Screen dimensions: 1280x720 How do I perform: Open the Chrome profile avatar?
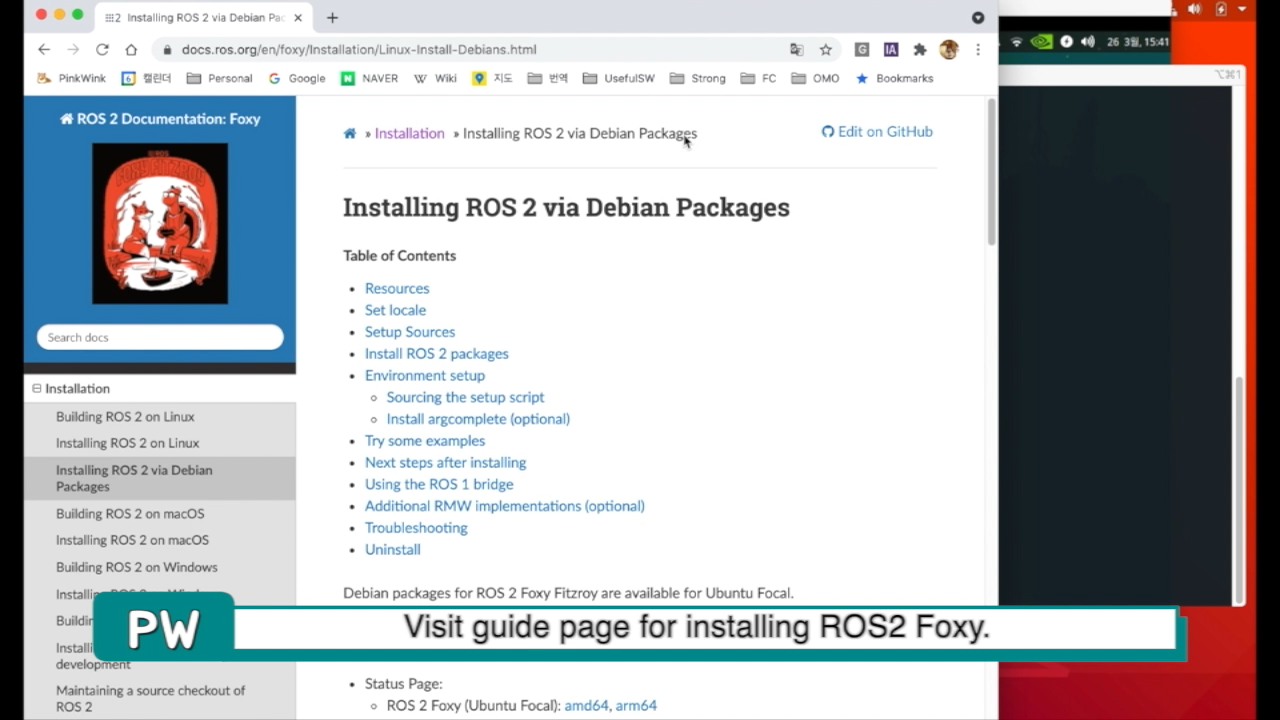point(949,49)
